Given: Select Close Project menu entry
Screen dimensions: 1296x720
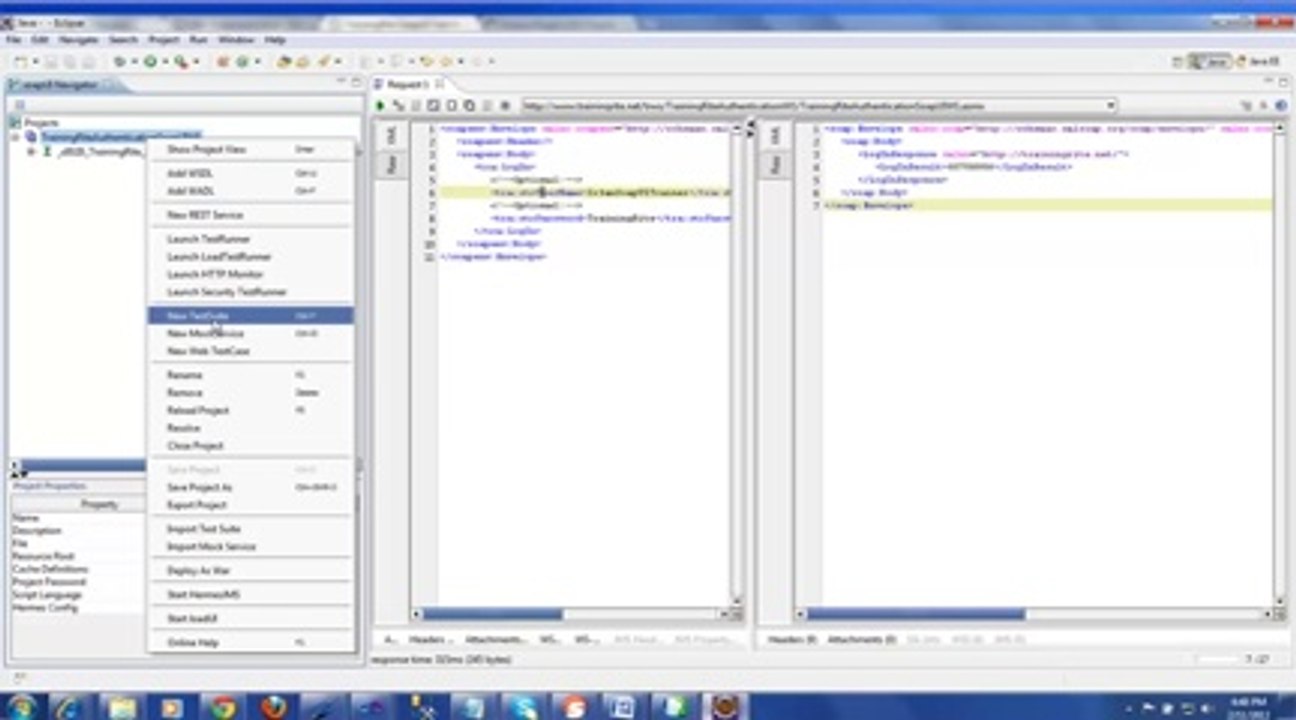Looking at the screenshot, I should (x=250, y=446).
